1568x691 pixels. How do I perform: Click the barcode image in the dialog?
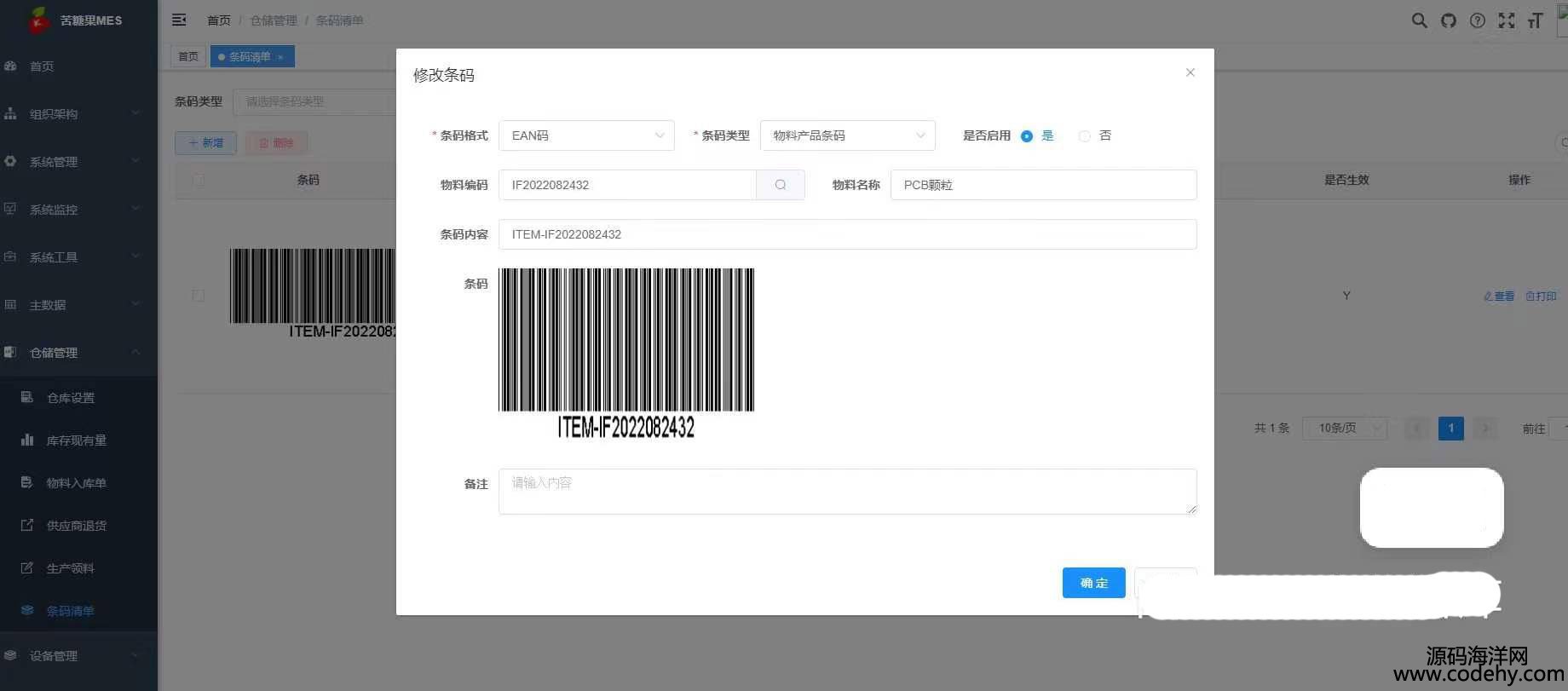pos(626,354)
